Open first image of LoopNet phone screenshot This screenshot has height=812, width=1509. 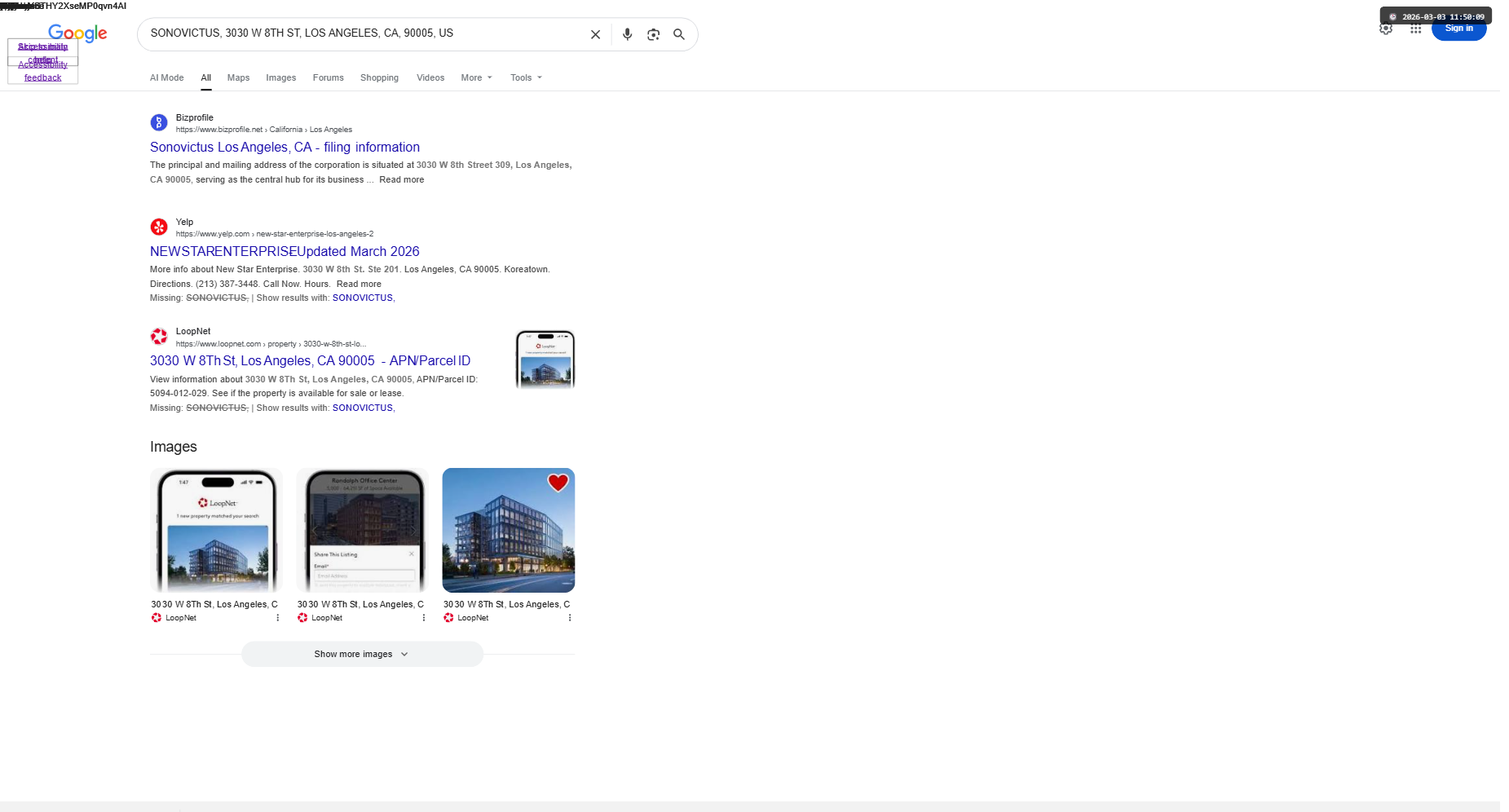(x=216, y=530)
